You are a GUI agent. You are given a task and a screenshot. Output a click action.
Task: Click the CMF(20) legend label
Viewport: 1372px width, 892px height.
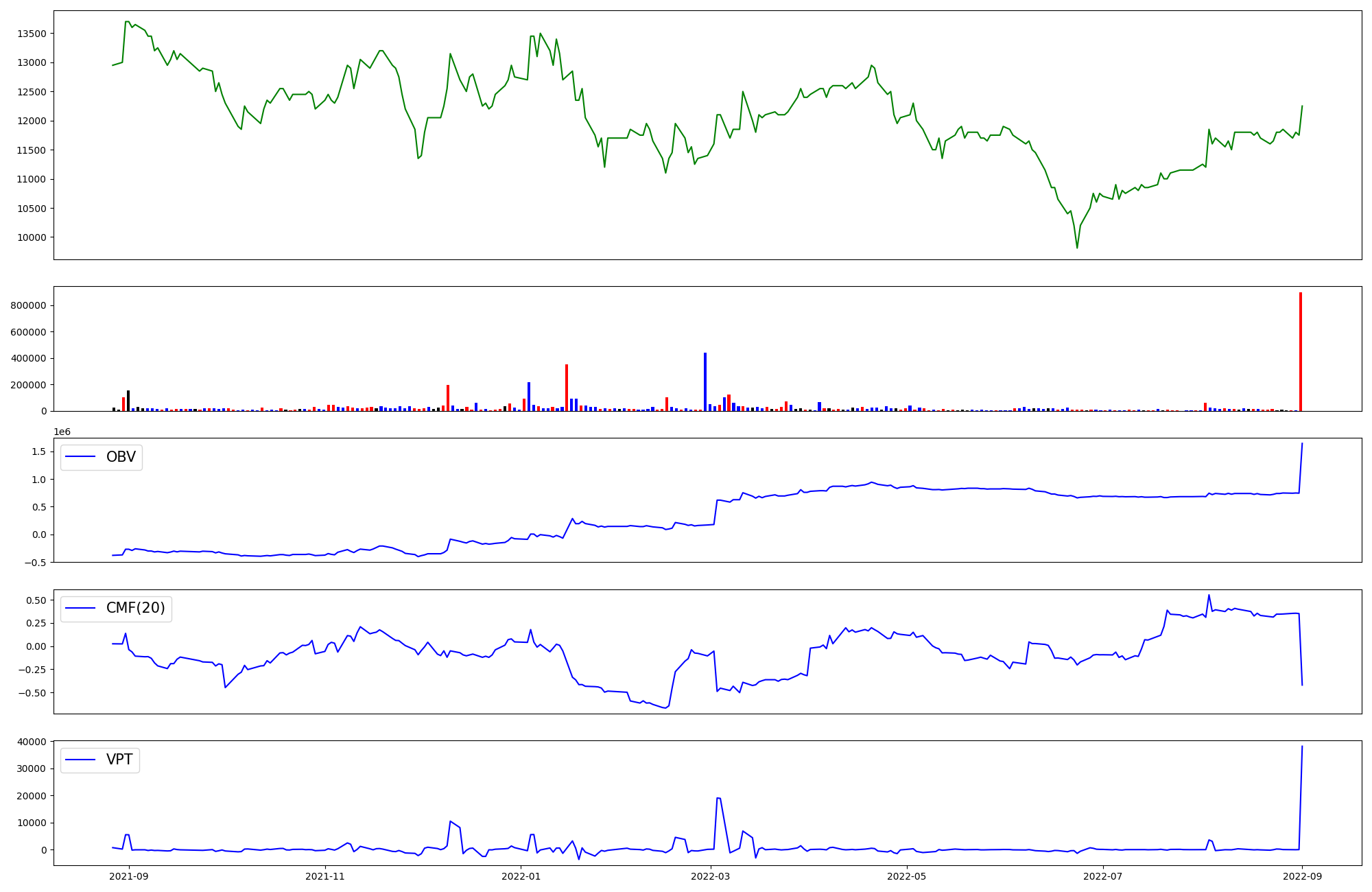click(x=135, y=608)
